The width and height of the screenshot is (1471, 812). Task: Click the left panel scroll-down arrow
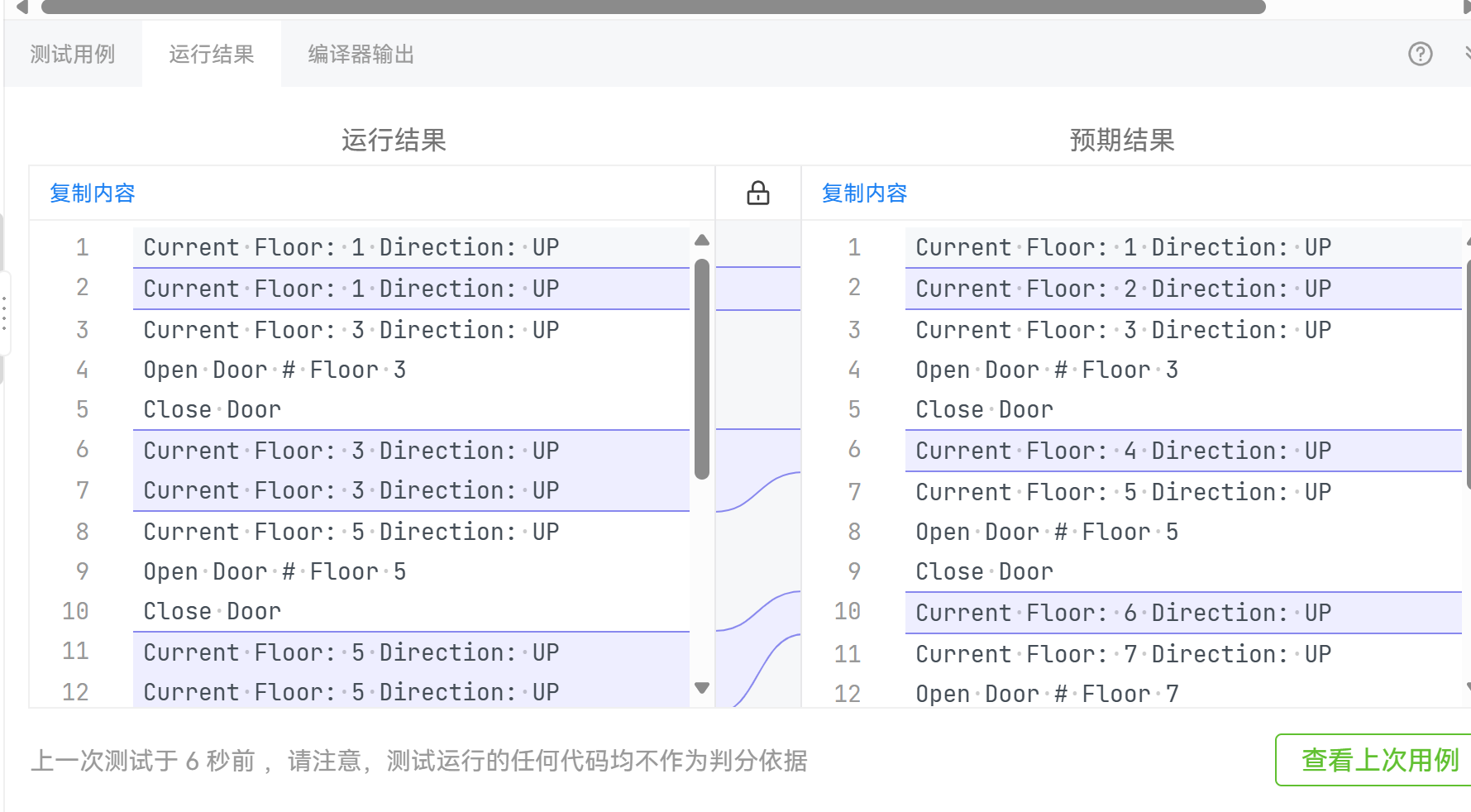(x=702, y=688)
